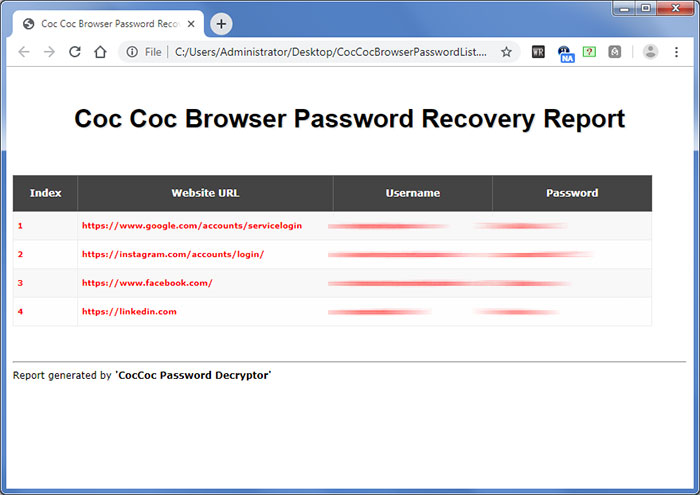Bookmark this page with the star

tap(506, 52)
